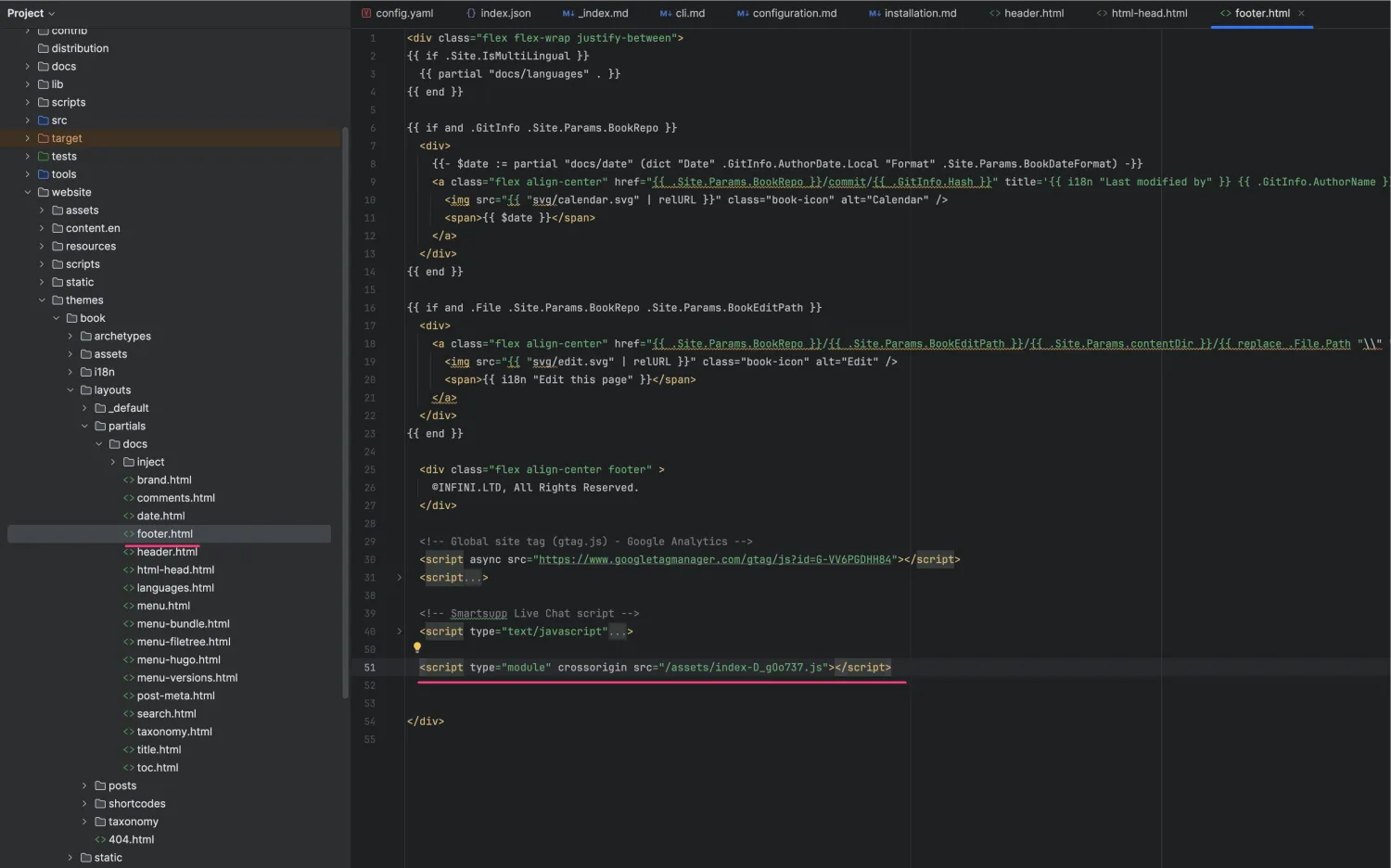Image resolution: width=1391 pixels, height=868 pixels.
Task: Close the footer.html tab
Action: [1301, 13]
